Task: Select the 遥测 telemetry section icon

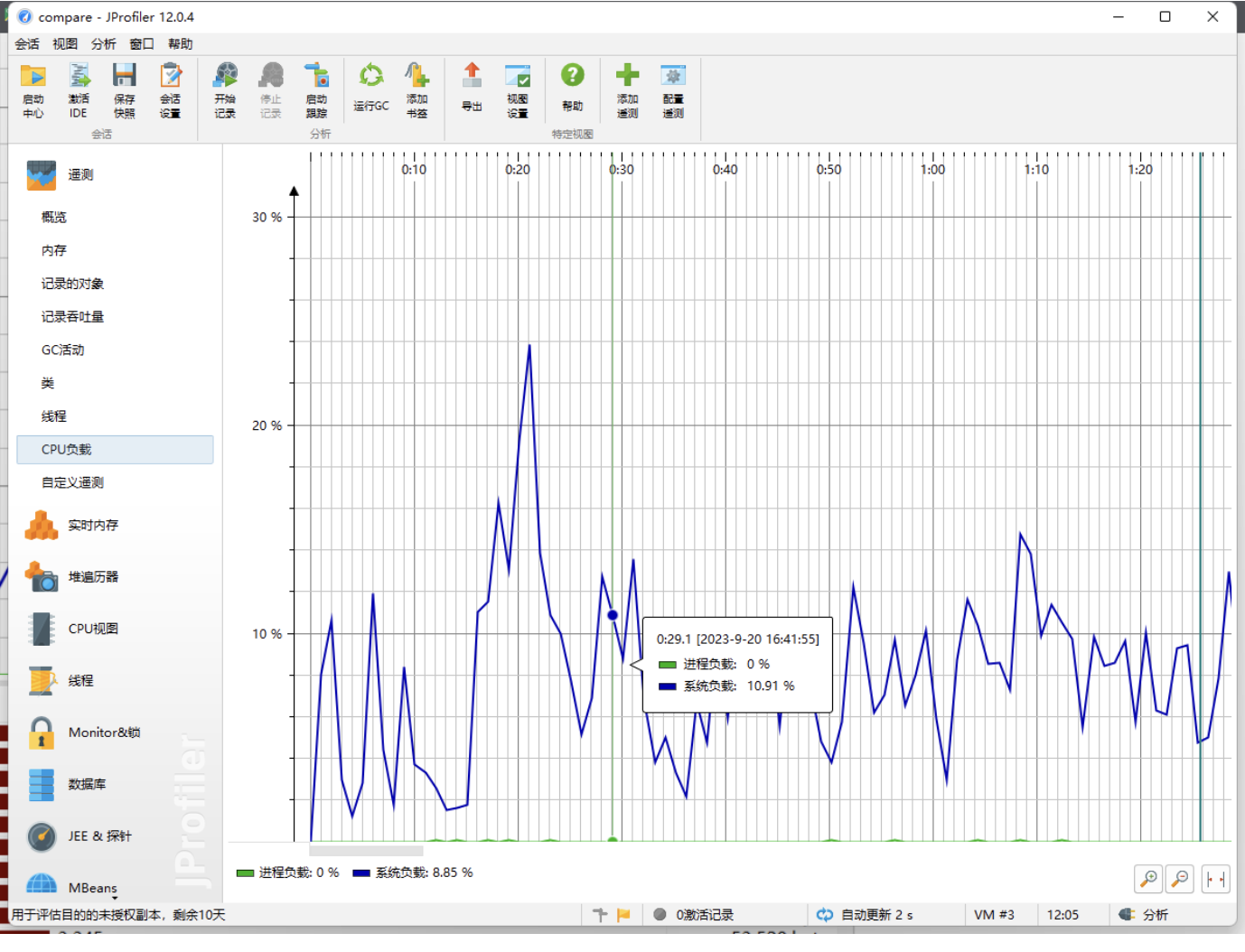Action: 42,175
